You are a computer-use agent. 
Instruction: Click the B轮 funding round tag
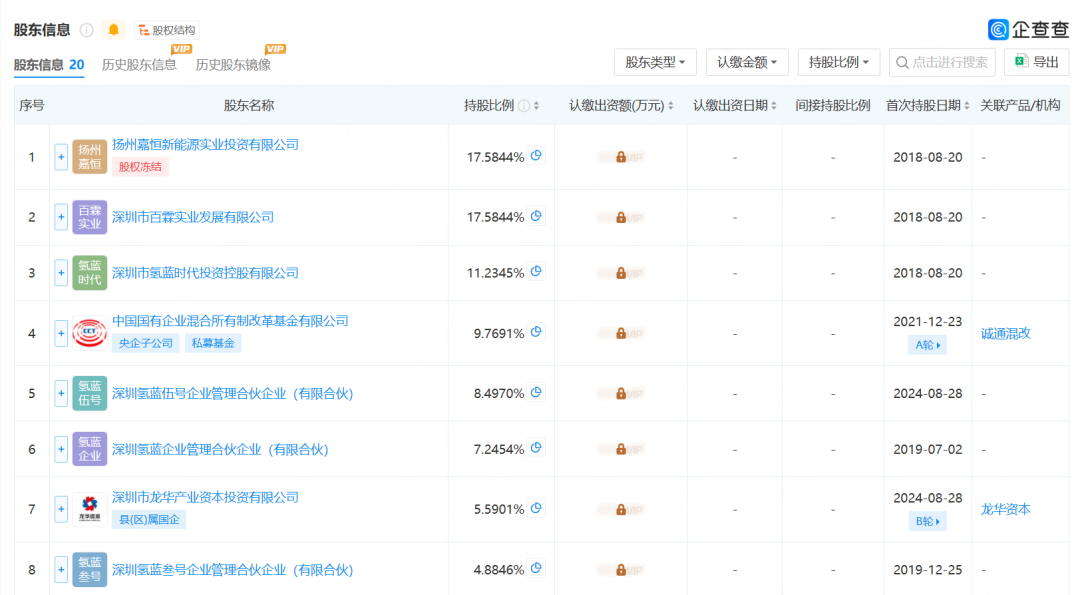(x=927, y=521)
